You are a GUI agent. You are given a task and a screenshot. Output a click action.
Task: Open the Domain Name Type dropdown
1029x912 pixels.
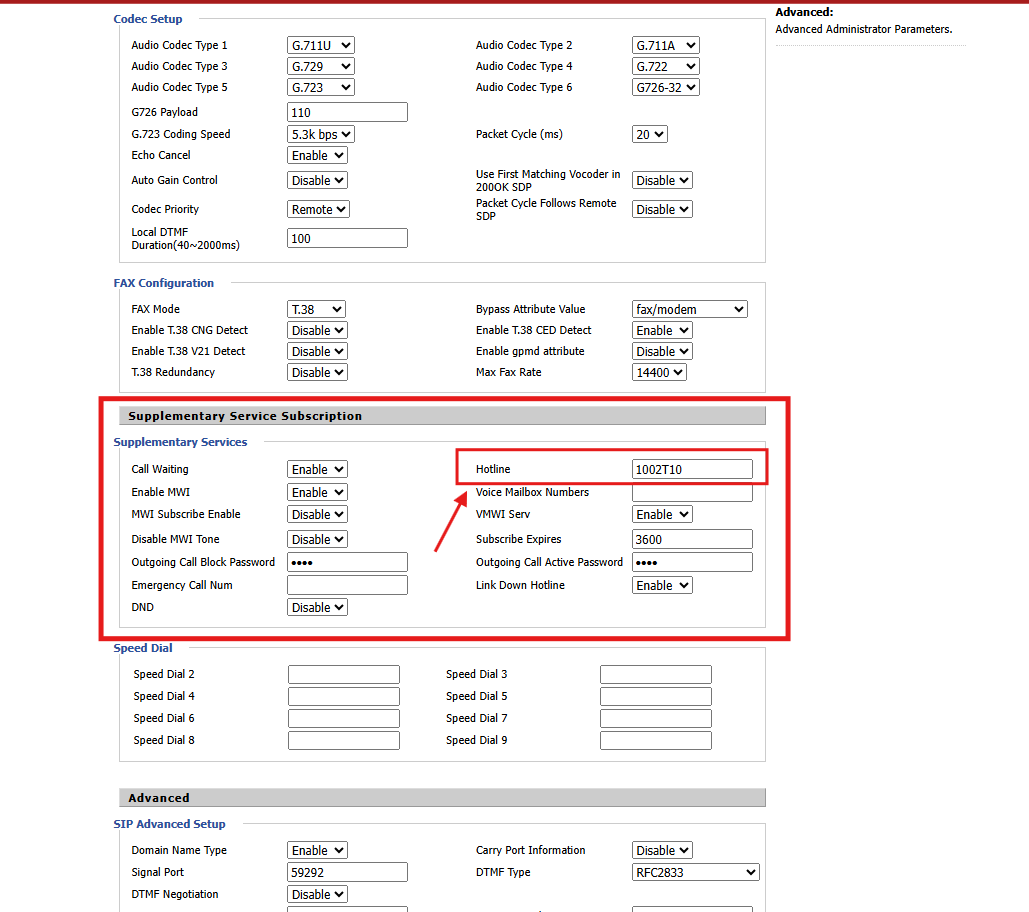pos(317,850)
